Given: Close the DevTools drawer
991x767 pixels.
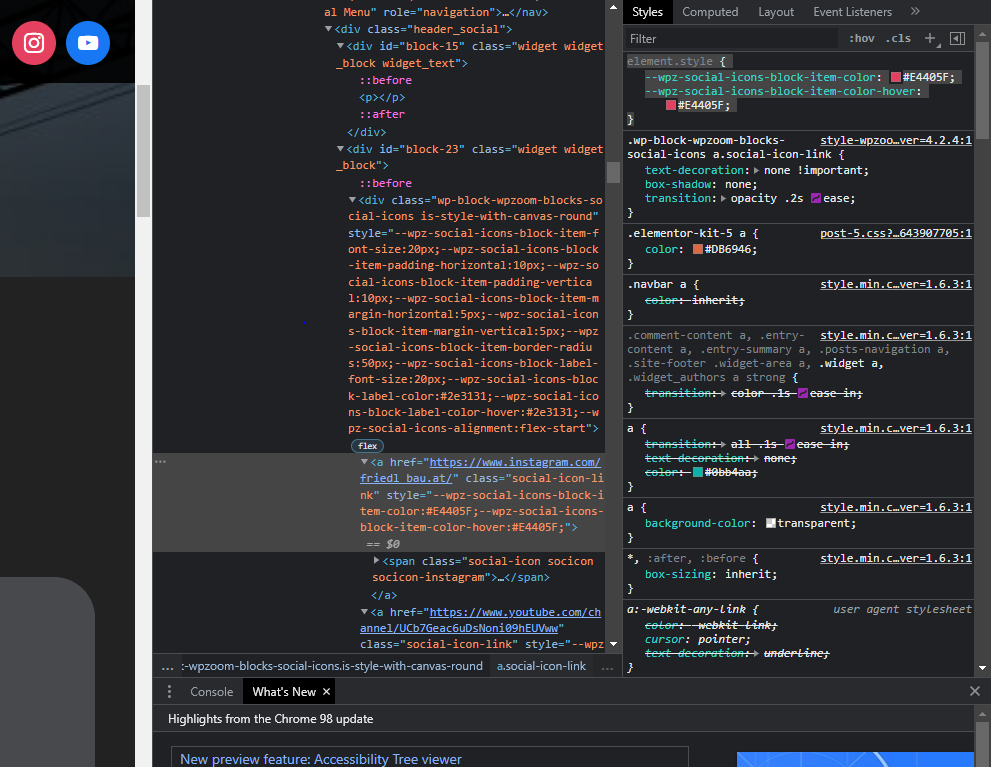Looking at the screenshot, I should (x=975, y=691).
